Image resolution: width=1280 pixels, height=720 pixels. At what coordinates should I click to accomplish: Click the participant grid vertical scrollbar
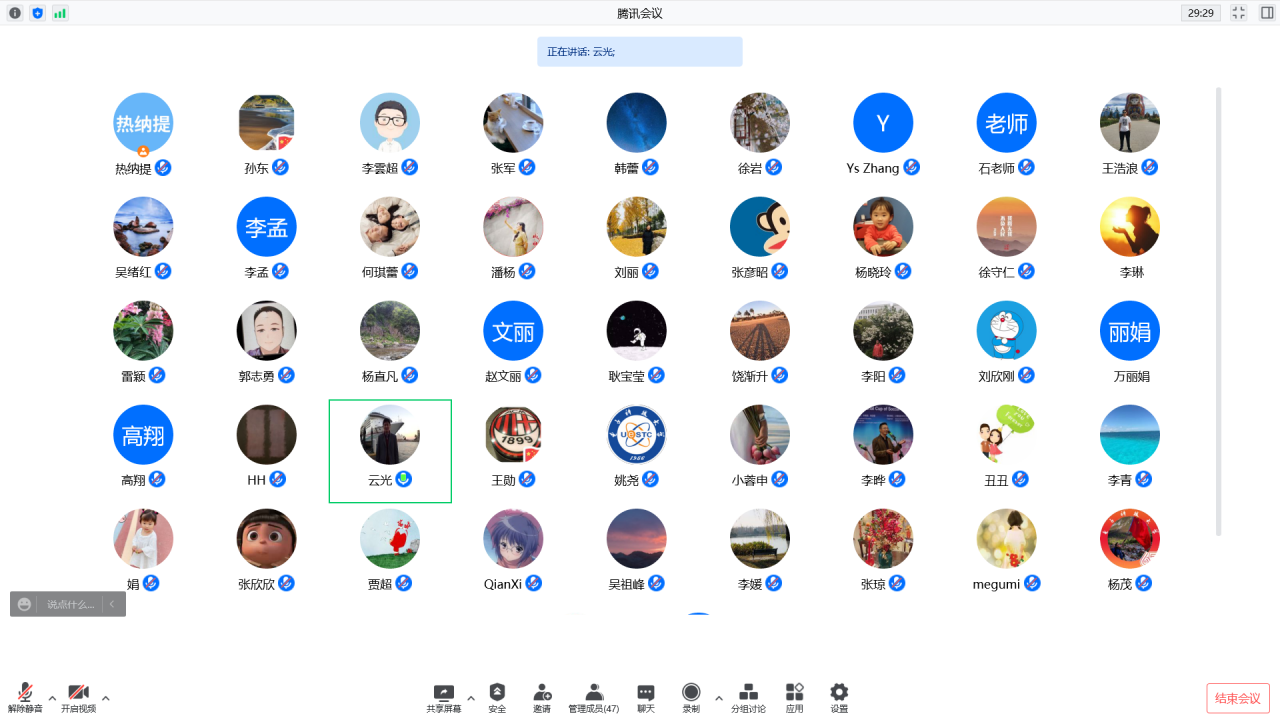click(x=1218, y=310)
